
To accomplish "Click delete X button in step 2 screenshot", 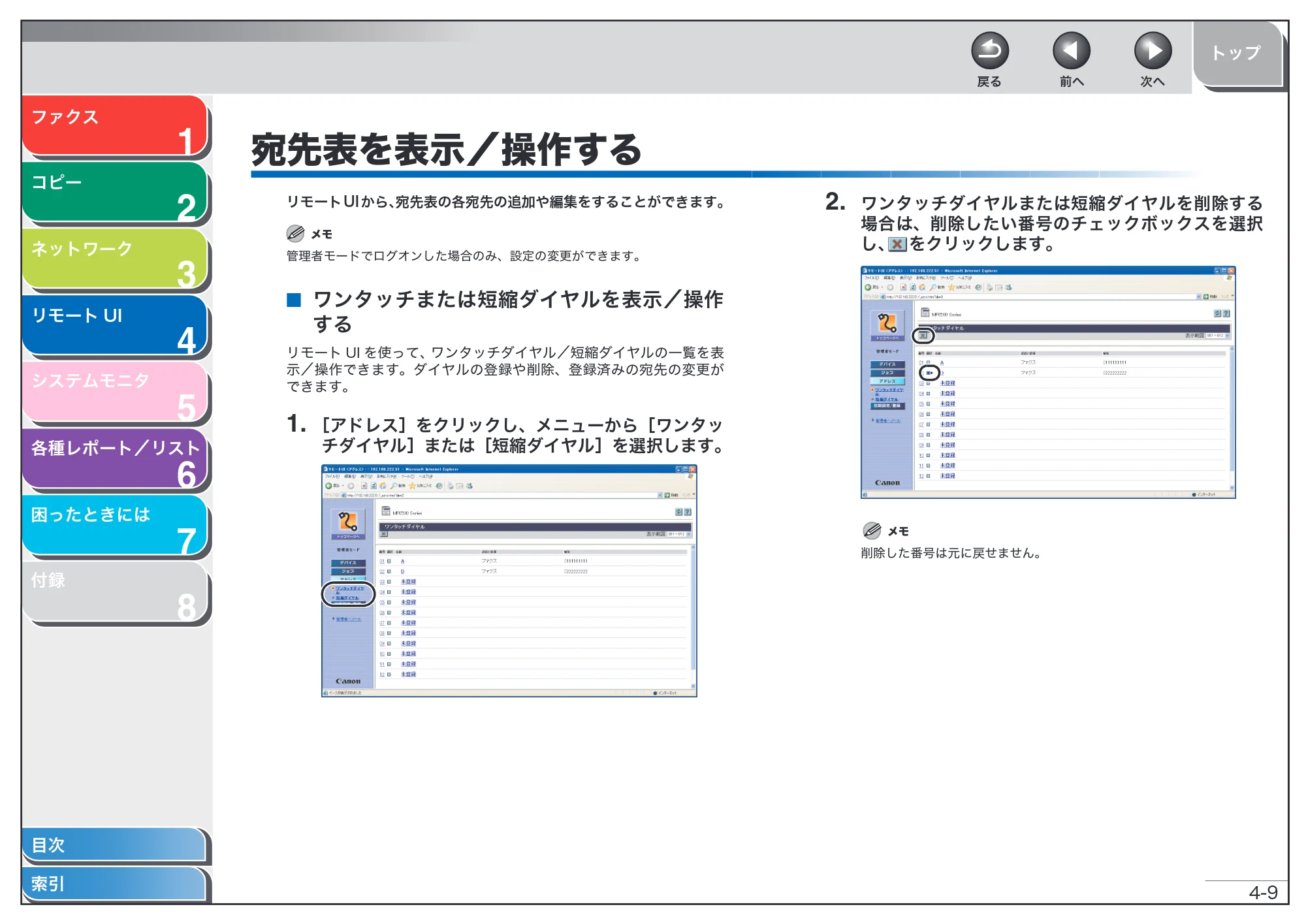I will point(923,336).
